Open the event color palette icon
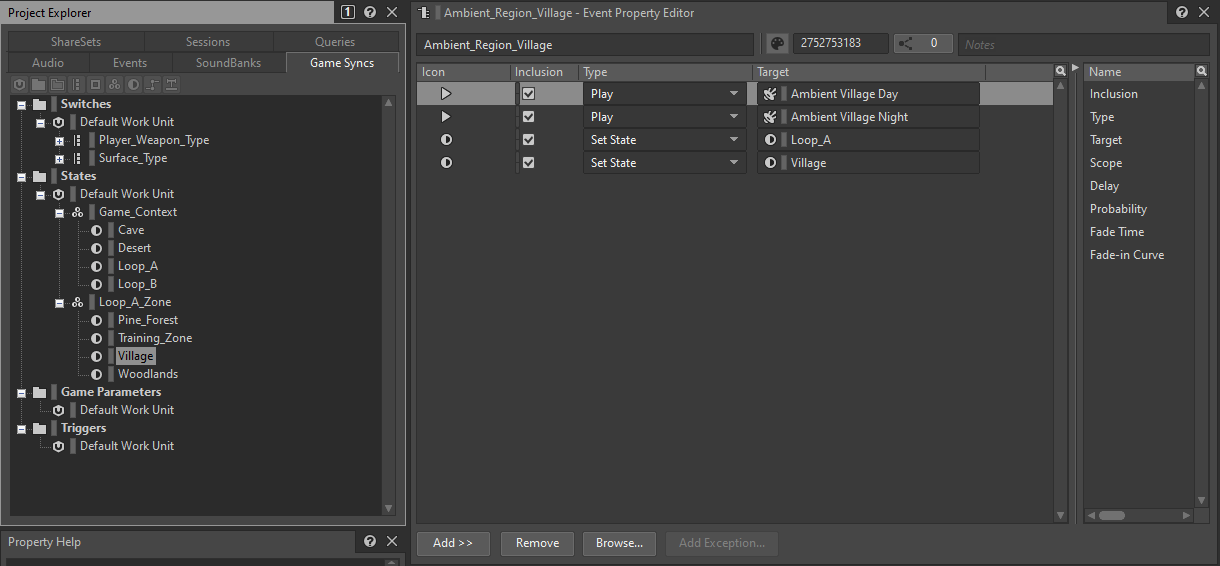This screenshot has height=566, width=1220. tap(777, 44)
